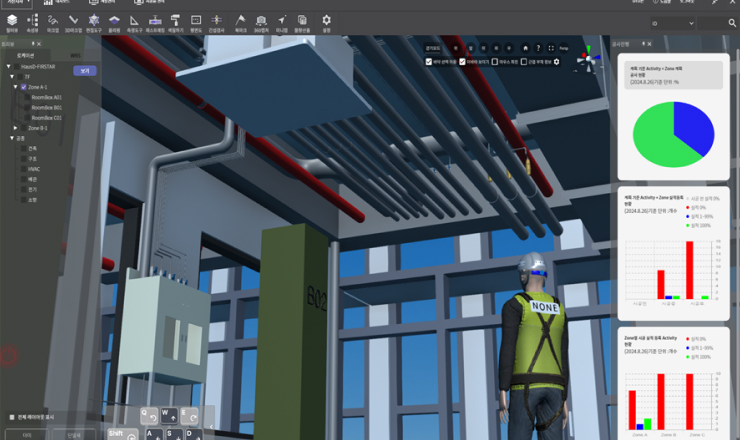Enable the RoomBox A01 checkbox

click(x=25, y=97)
